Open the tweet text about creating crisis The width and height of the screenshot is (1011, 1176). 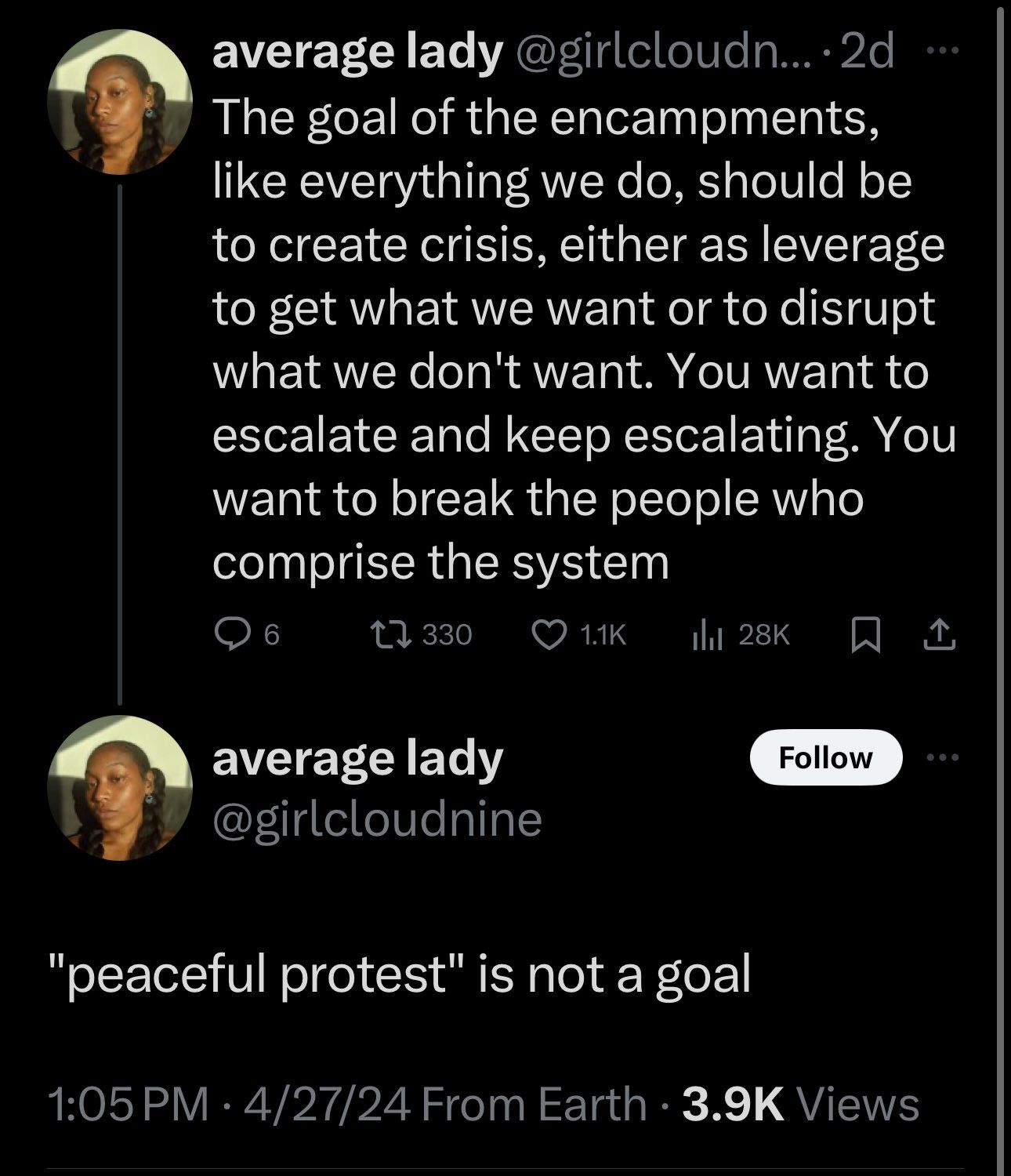pos(580,339)
